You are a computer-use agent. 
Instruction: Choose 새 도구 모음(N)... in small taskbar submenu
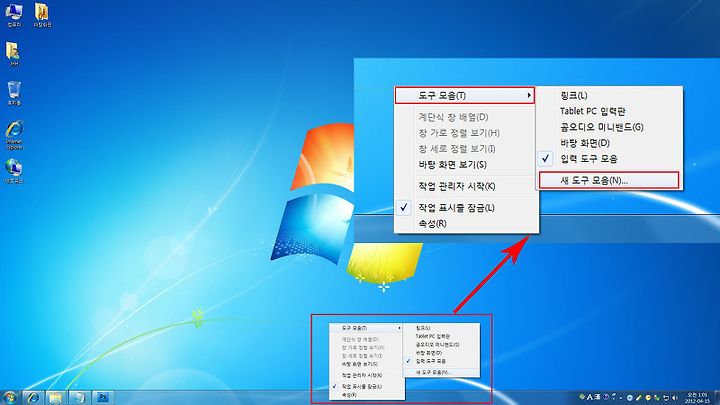441,372
